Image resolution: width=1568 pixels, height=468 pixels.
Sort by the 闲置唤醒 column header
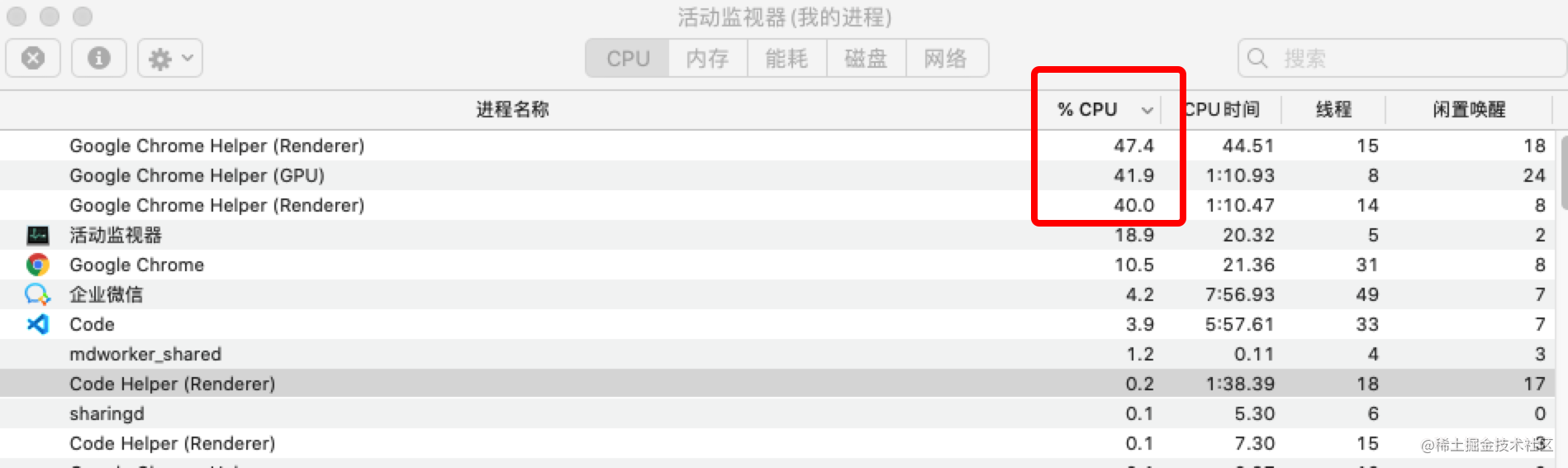tap(1469, 109)
